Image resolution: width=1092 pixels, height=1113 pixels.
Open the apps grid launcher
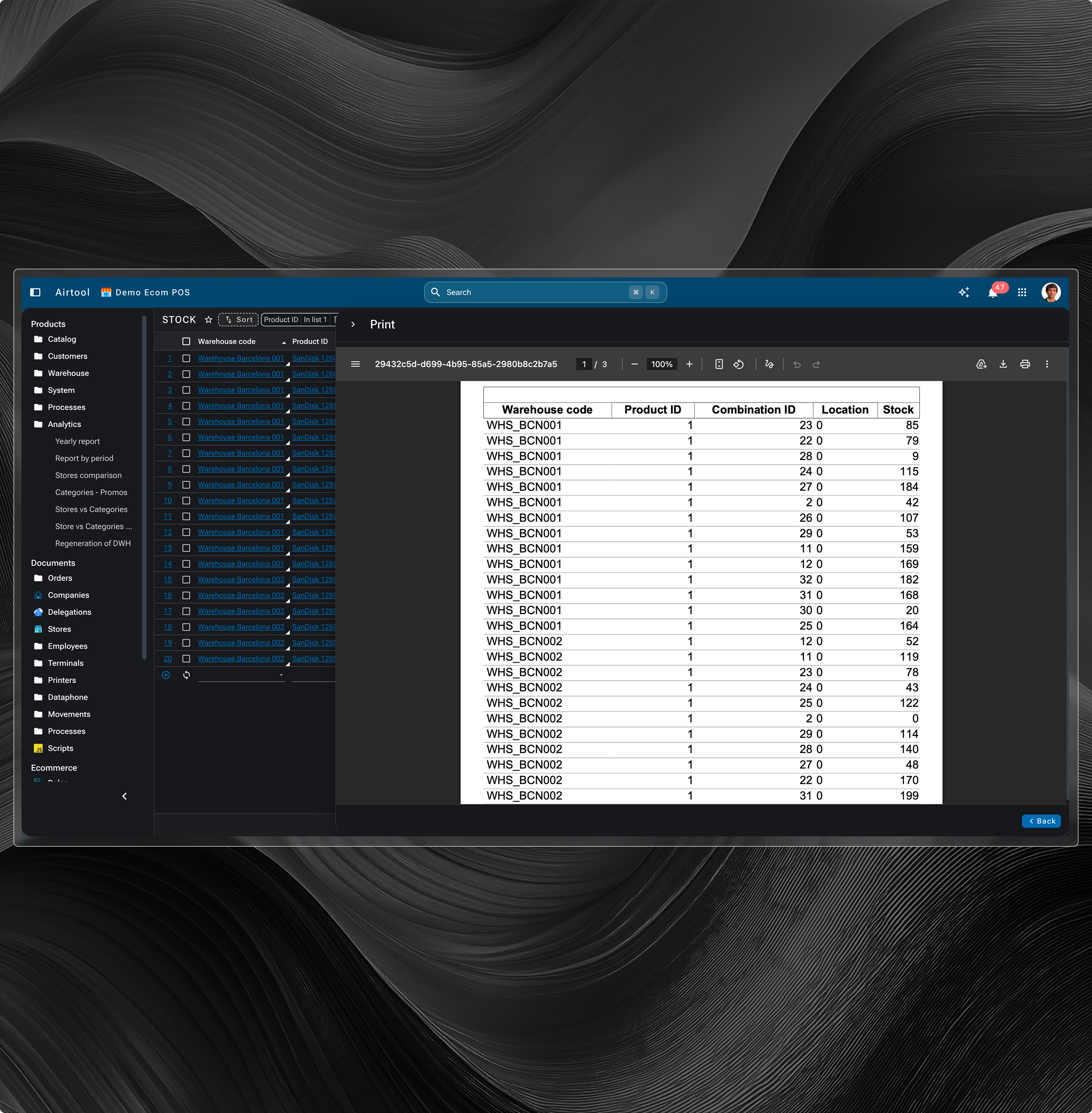tap(1022, 293)
